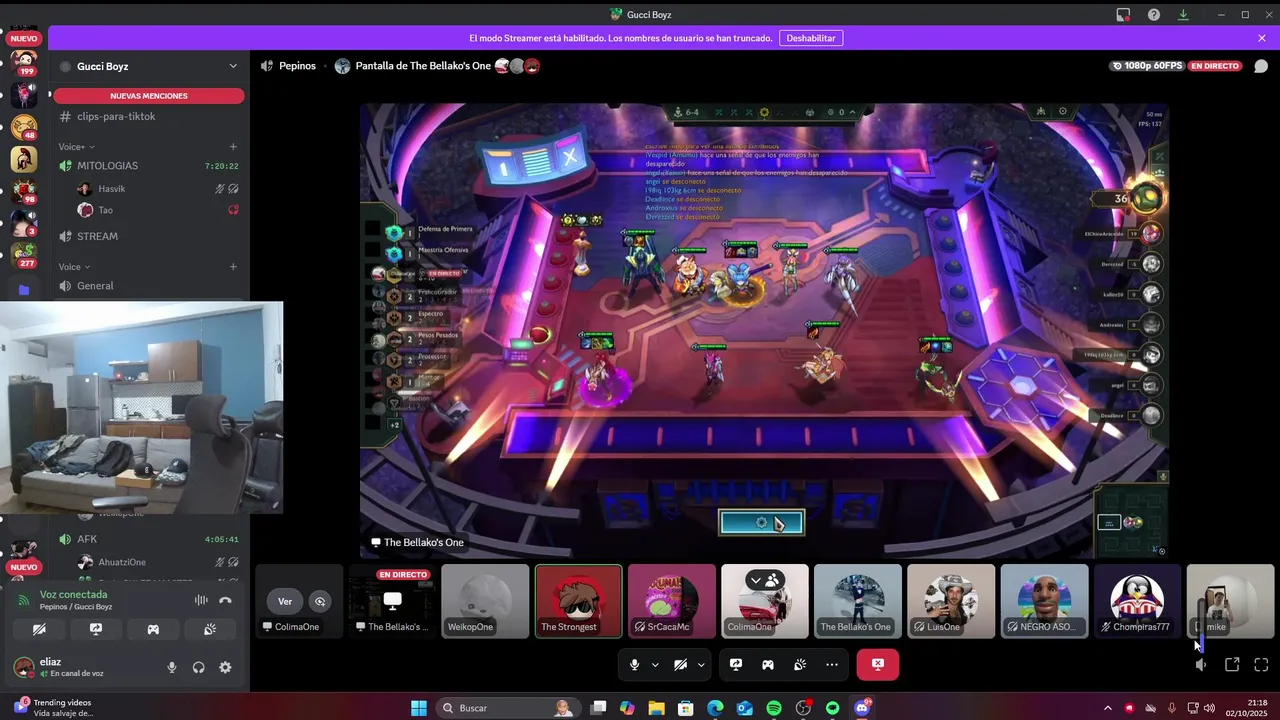Open server with the 277 notification badge
Viewport: 1280px width, 720px height.
click(24, 255)
